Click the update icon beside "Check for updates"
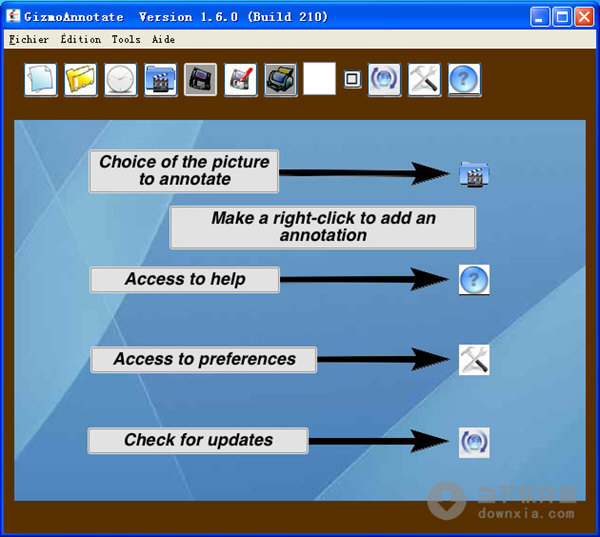Screen dimensions: 600x537 tap(474, 441)
